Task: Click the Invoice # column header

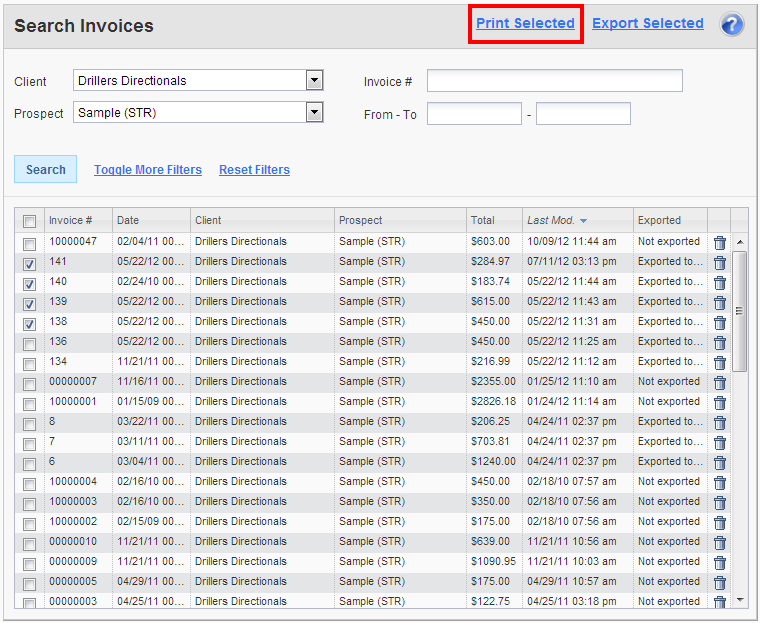Action: tap(71, 220)
